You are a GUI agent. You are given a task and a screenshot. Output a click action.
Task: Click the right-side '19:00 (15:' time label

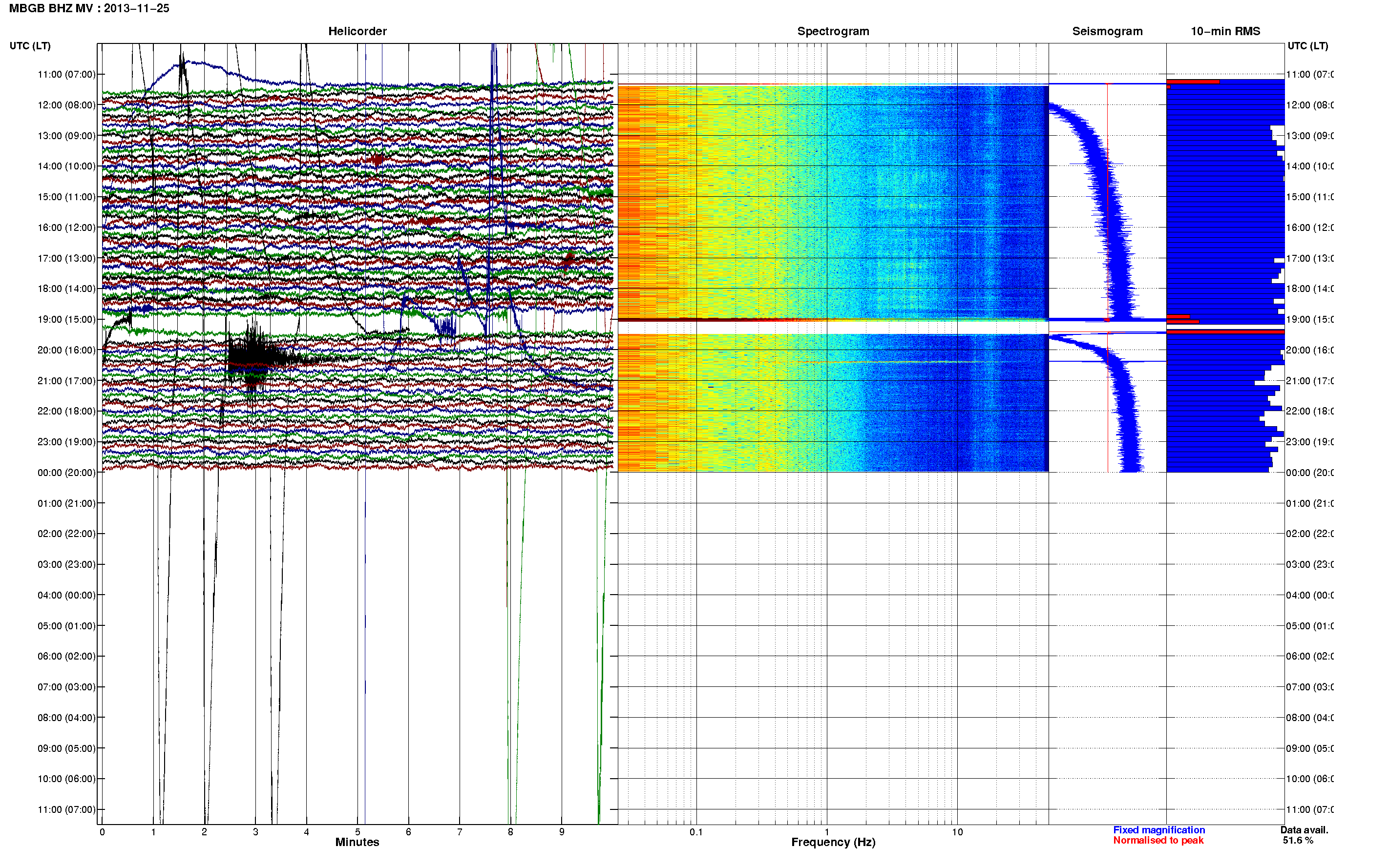point(1310,319)
